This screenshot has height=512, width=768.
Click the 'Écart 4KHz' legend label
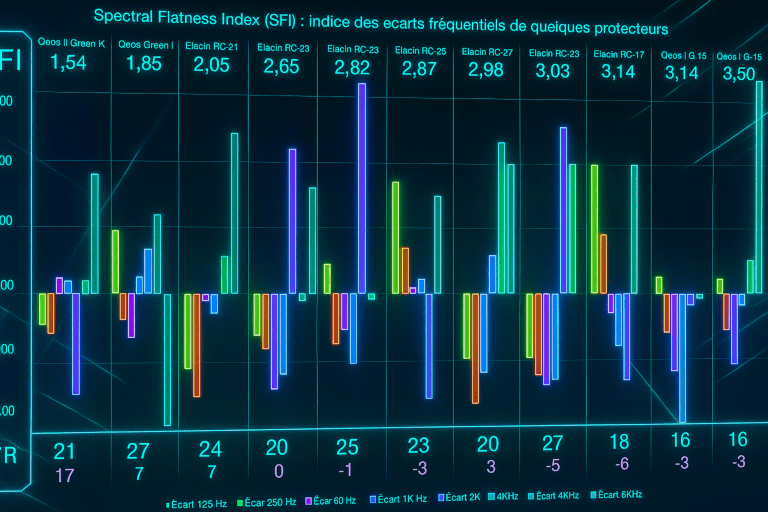pos(557,496)
